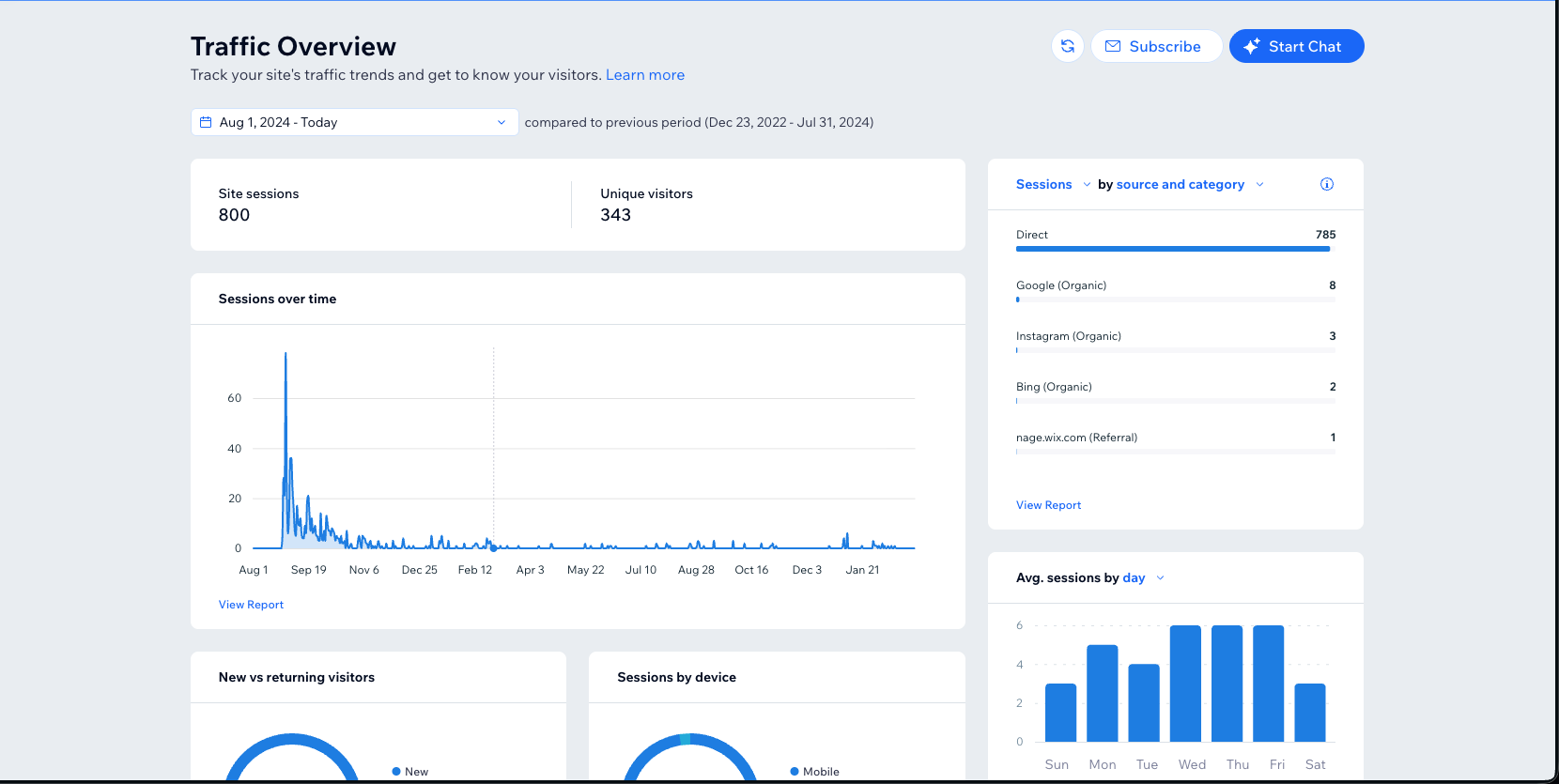Viewport: 1559px width, 784px height.
Task: Click the Sessions by device heading
Action: pos(676,677)
